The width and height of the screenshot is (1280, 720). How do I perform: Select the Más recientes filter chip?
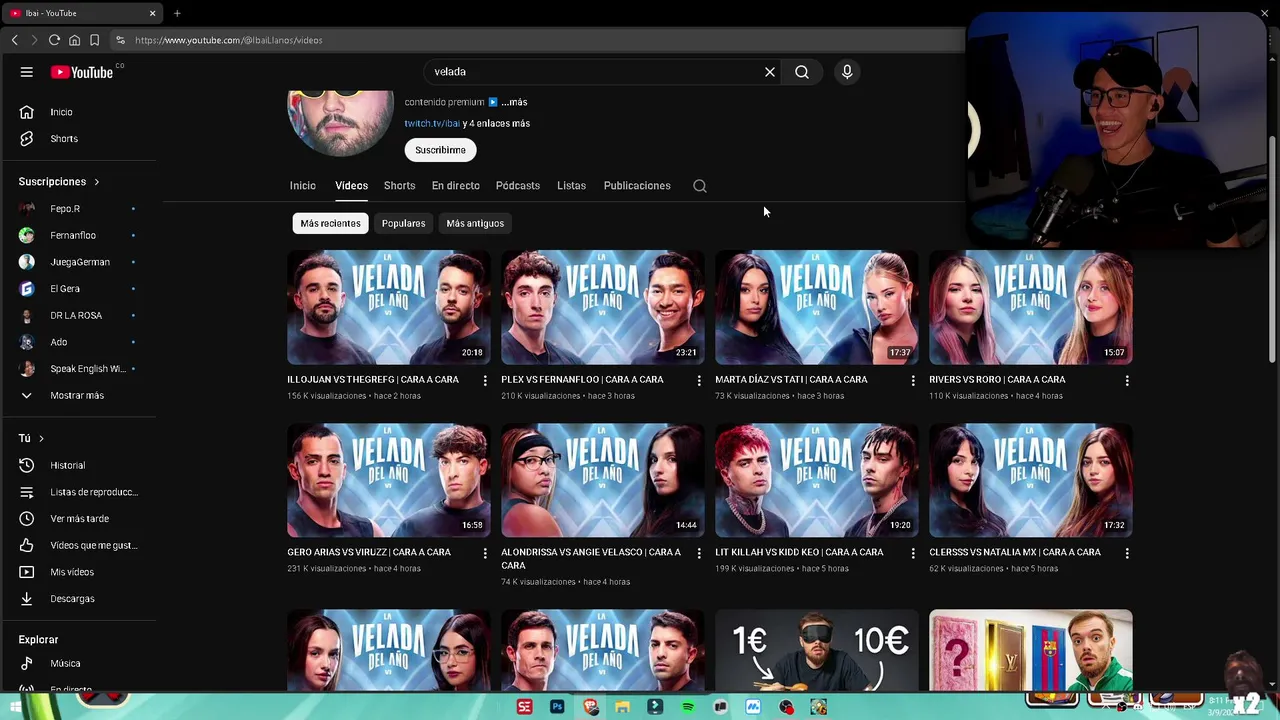point(330,223)
